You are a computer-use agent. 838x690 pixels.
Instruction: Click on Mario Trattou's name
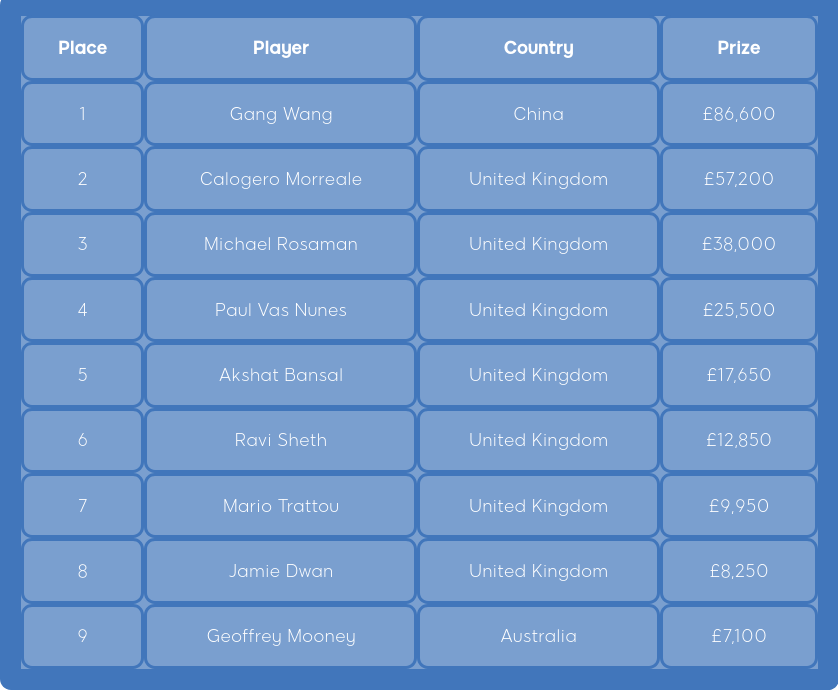pos(280,506)
